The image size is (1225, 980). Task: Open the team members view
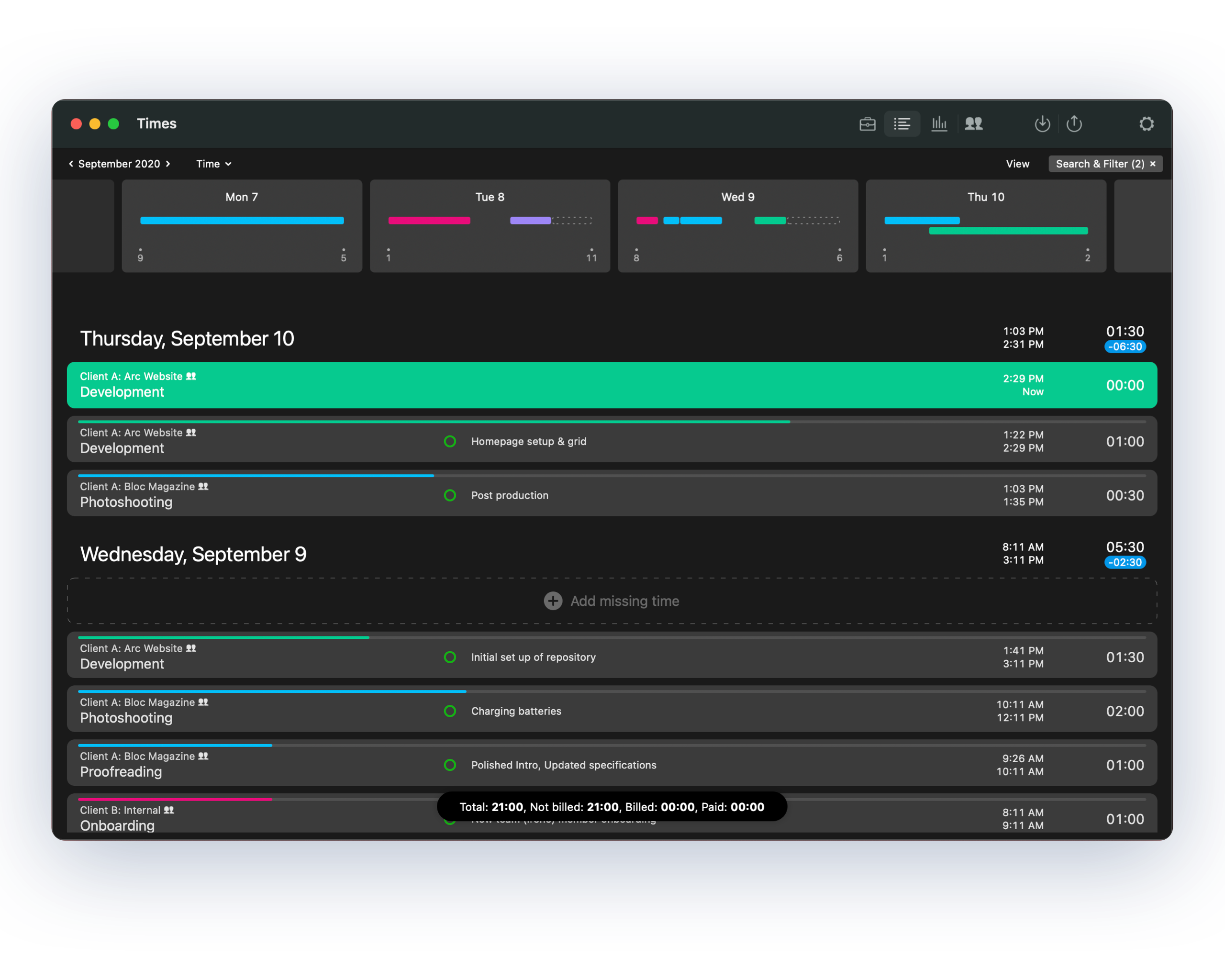974,124
